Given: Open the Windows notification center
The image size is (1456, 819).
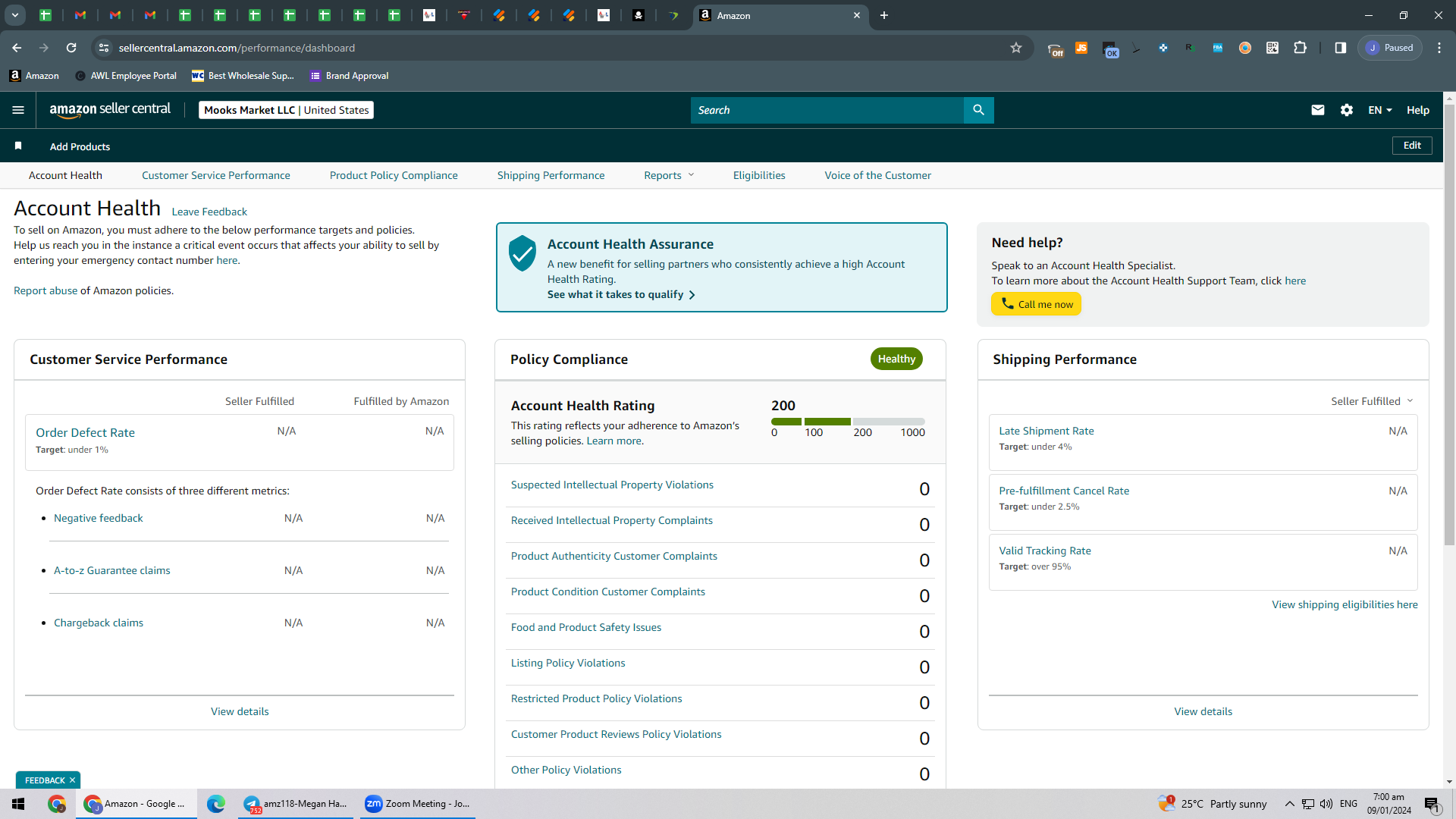Looking at the screenshot, I should [x=1432, y=804].
